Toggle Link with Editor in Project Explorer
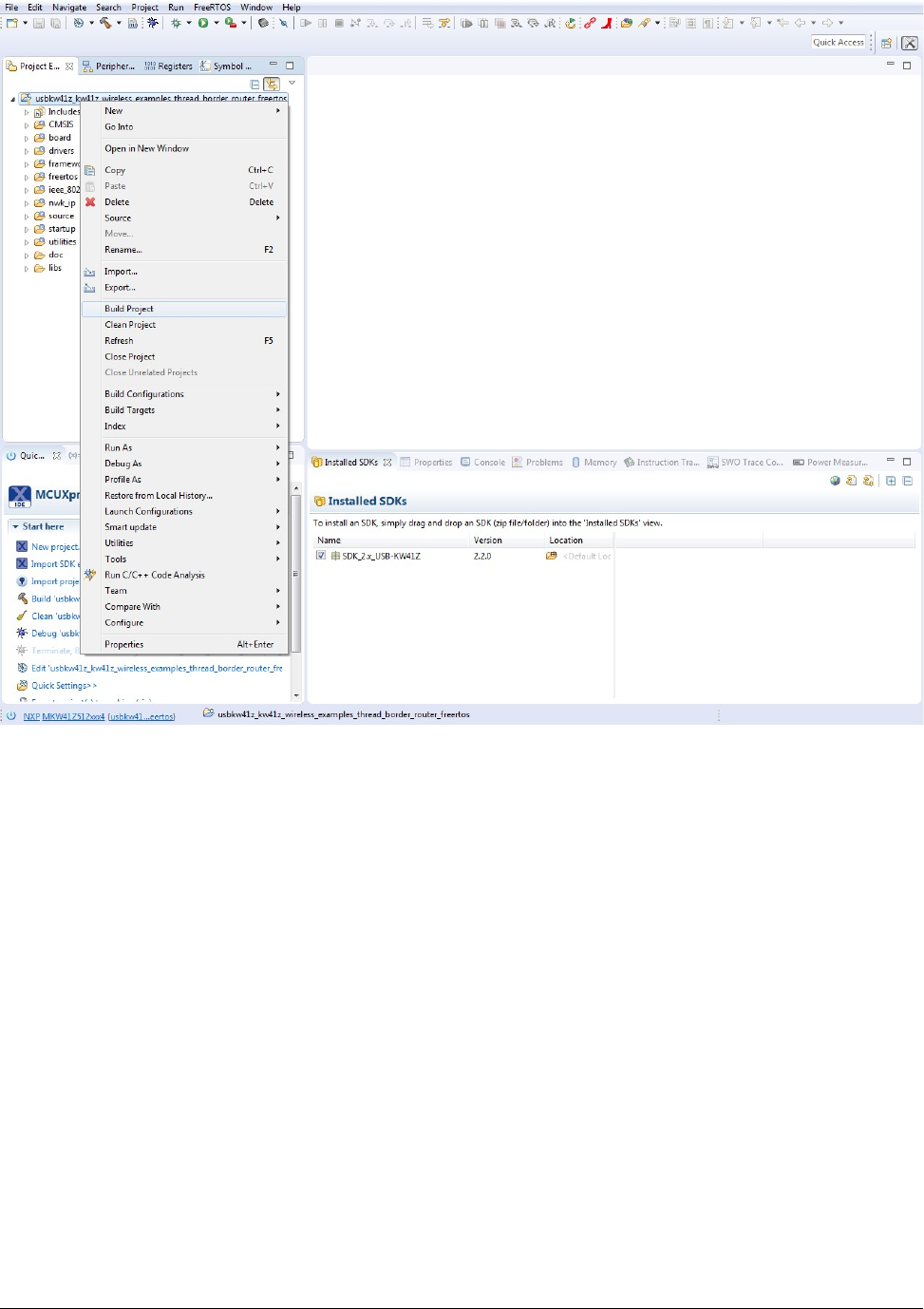 coord(272,84)
